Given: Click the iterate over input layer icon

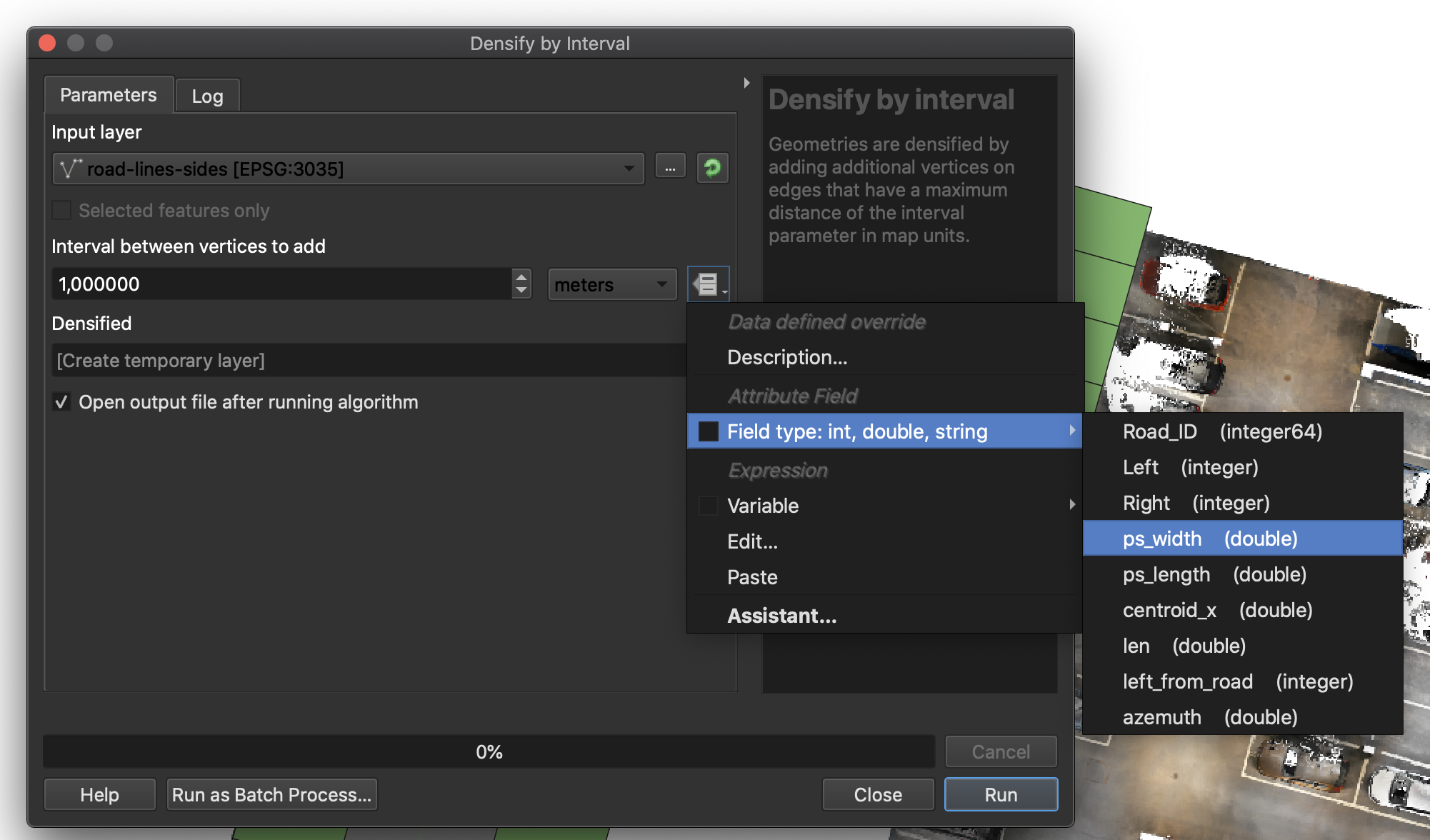Looking at the screenshot, I should (712, 168).
